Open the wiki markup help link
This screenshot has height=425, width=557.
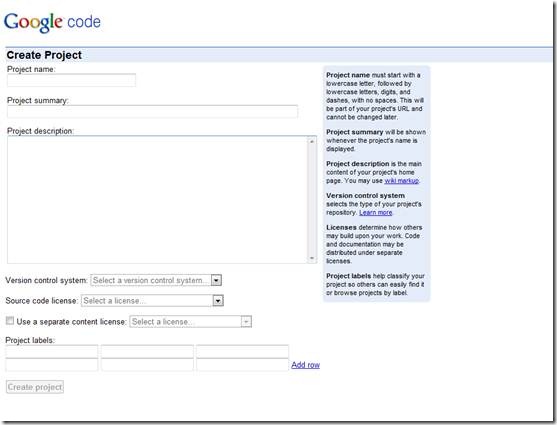401,181
